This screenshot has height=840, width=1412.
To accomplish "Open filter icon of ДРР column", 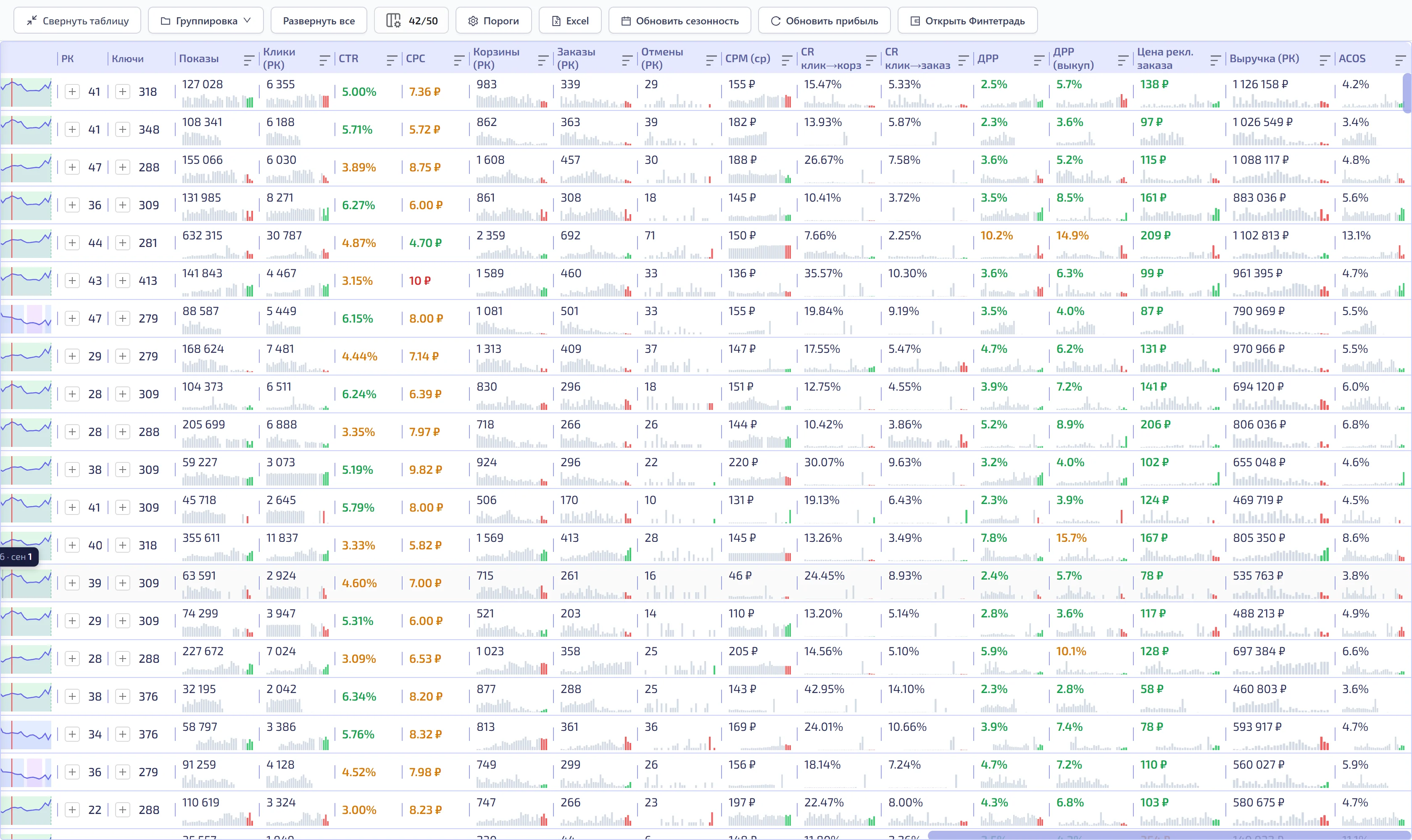I will [x=1039, y=60].
